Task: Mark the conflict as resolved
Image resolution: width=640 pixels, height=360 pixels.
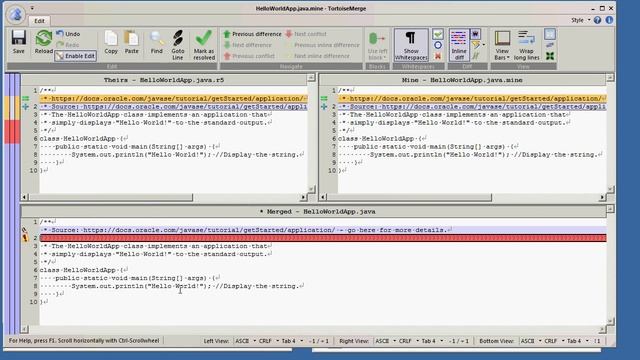Action: click(204, 45)
